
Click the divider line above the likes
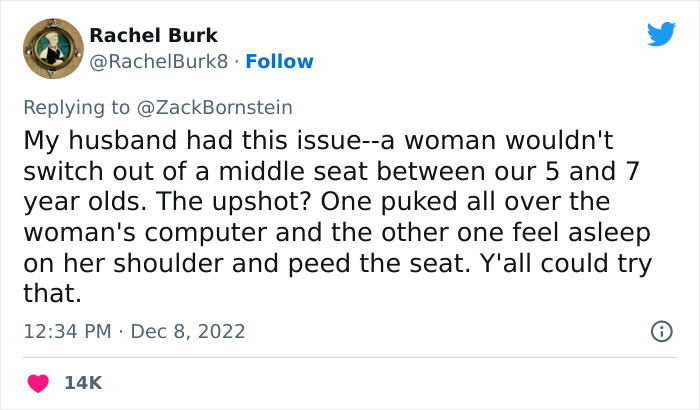pos(350,357)
